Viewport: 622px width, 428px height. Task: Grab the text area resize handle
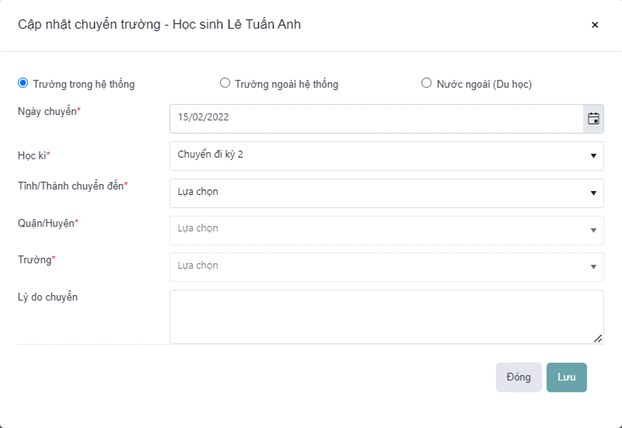click(598, 339)
